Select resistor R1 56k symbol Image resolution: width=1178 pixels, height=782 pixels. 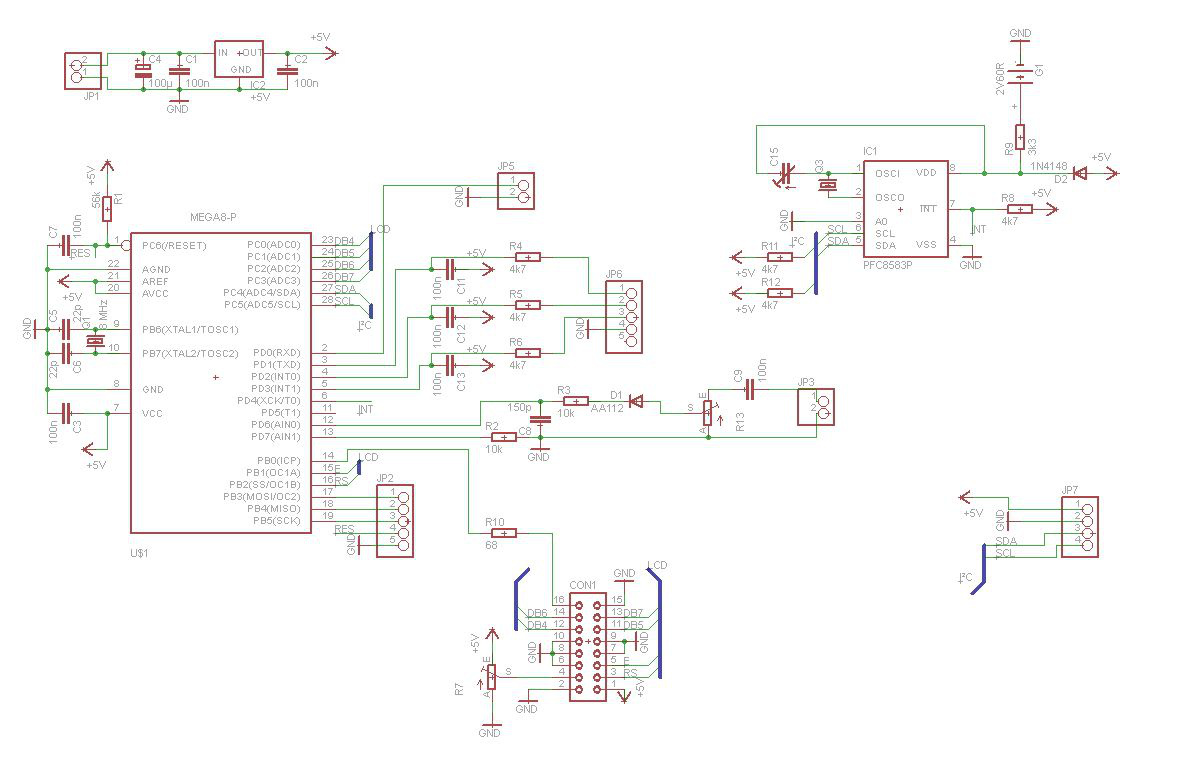click(107, 208)
